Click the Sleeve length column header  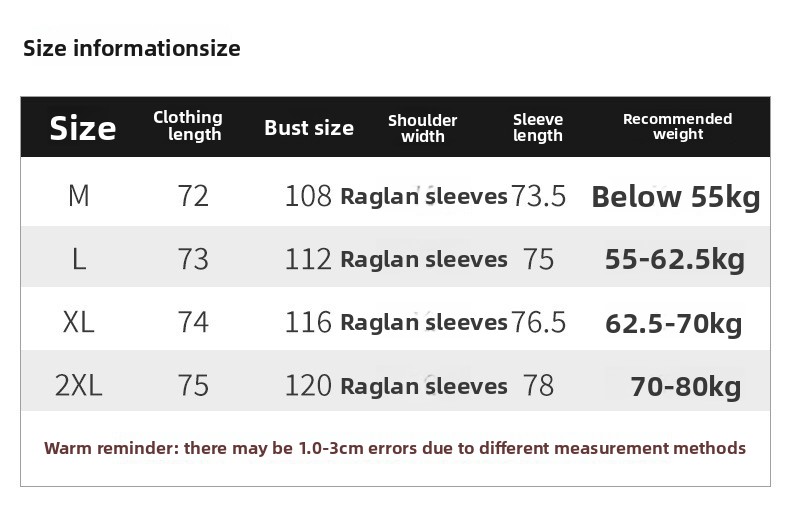538,127
